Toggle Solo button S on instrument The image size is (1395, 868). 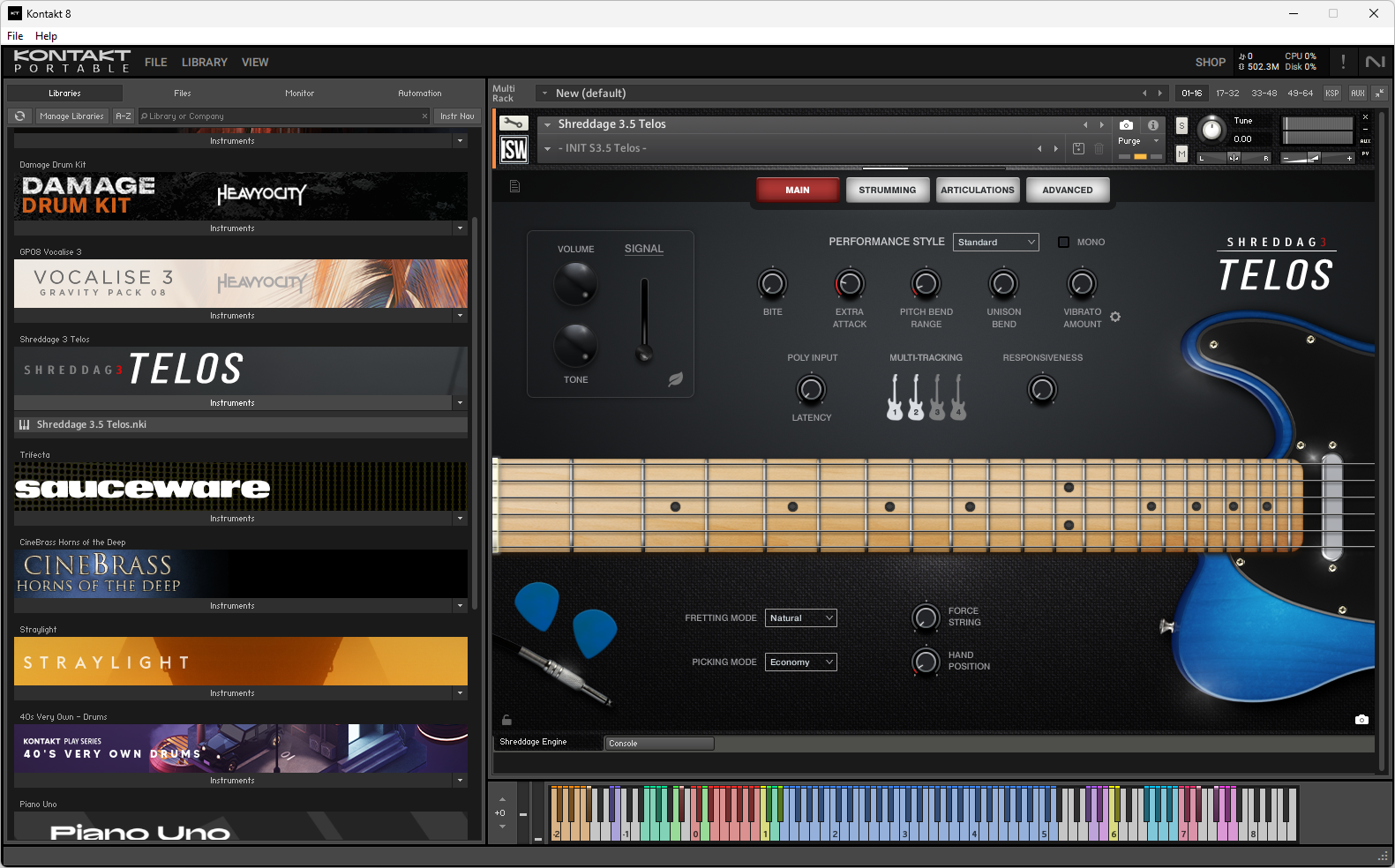pos(1181,125)
